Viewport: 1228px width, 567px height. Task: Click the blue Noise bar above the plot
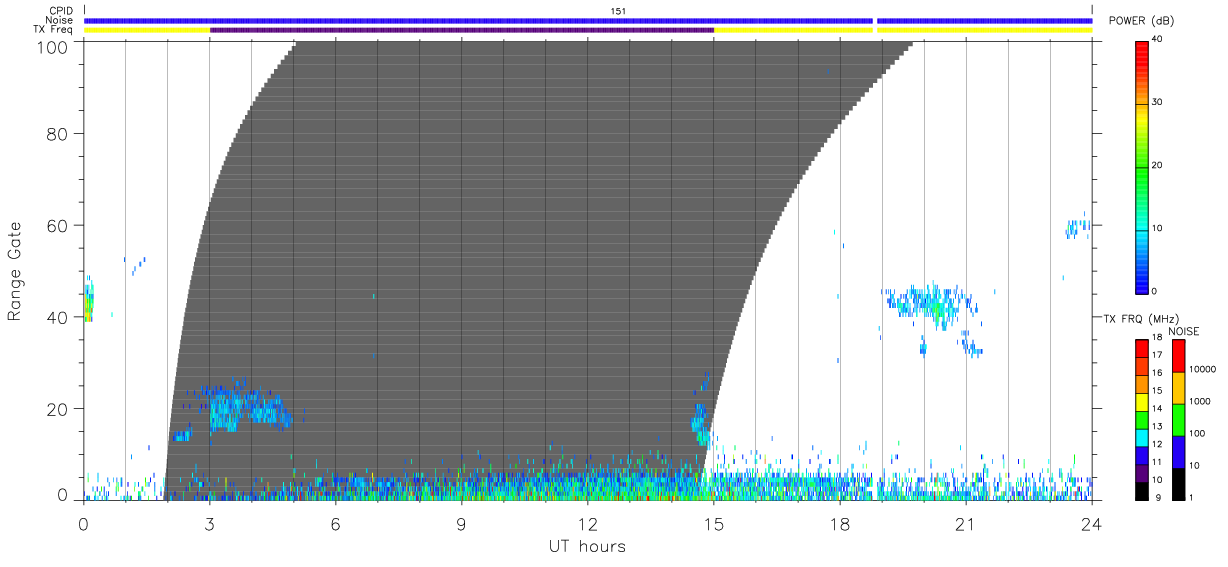coord(588,20)
